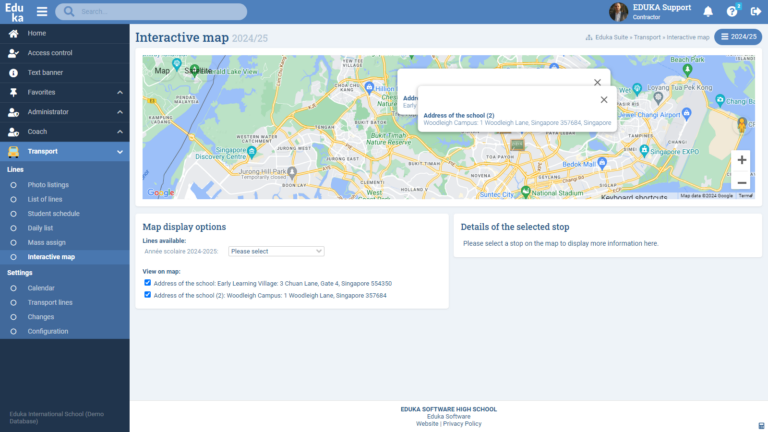Click the Text banner info icon
Image resolution: width=768 pixels, height=432 pixels.
click(13, 72)
